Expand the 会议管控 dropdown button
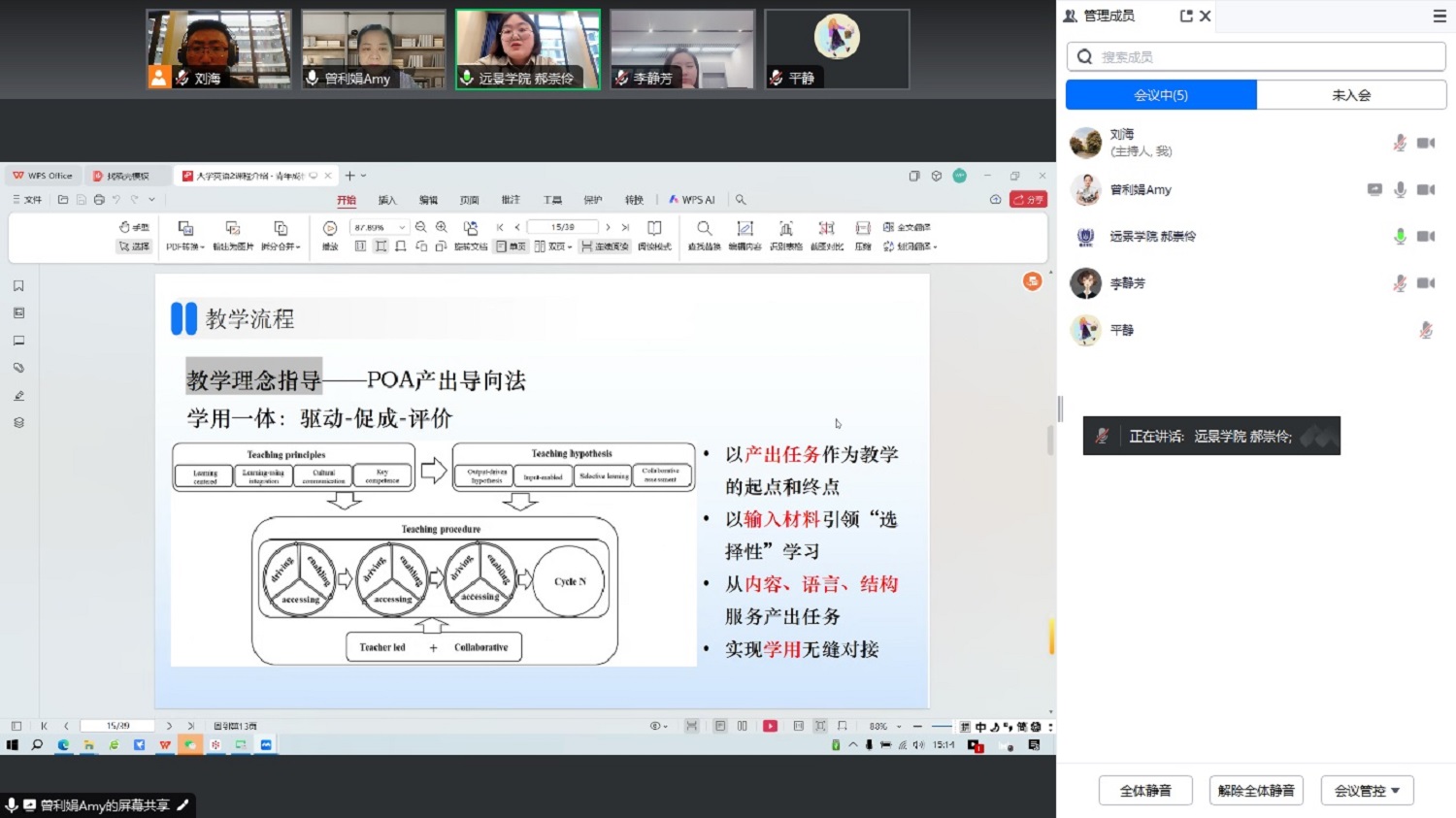Viewport: 1456px width, 818px height. pyautogui.click(x=1367, y=791)
